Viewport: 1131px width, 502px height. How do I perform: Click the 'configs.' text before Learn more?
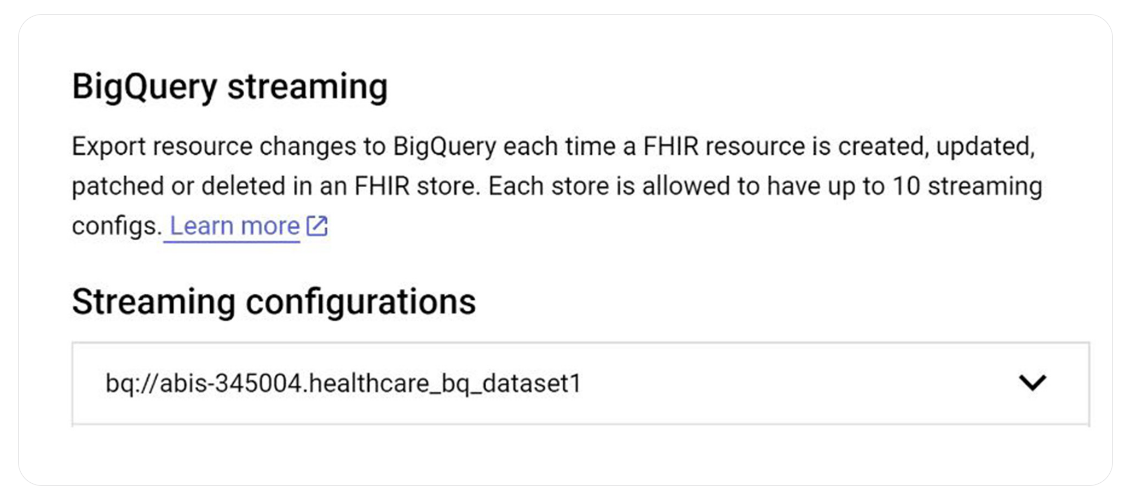115,227
